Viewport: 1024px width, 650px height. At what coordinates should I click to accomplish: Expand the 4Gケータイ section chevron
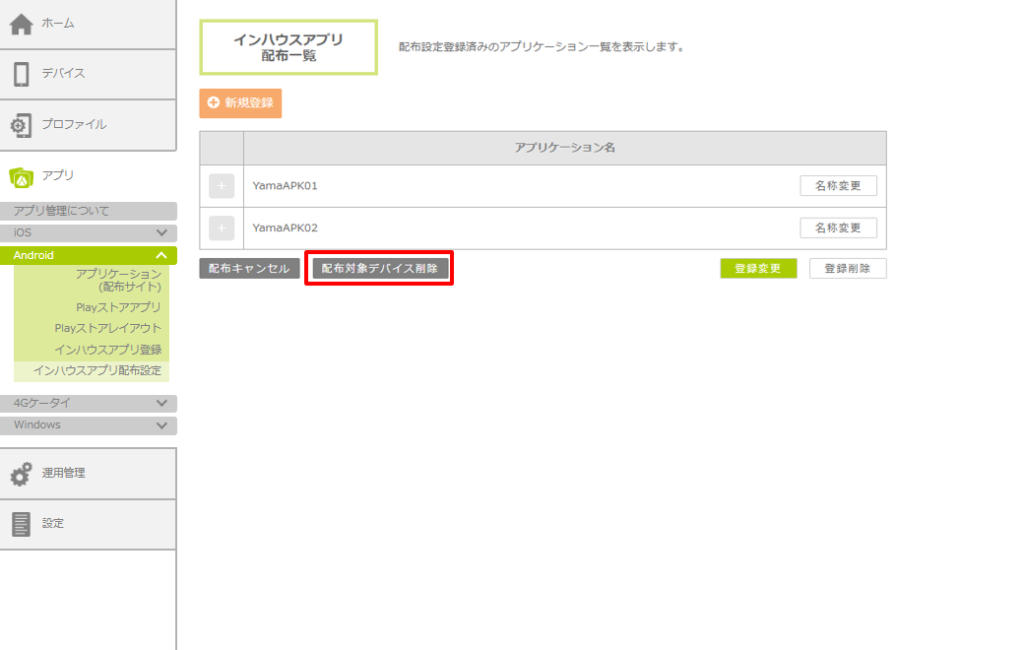162,404
